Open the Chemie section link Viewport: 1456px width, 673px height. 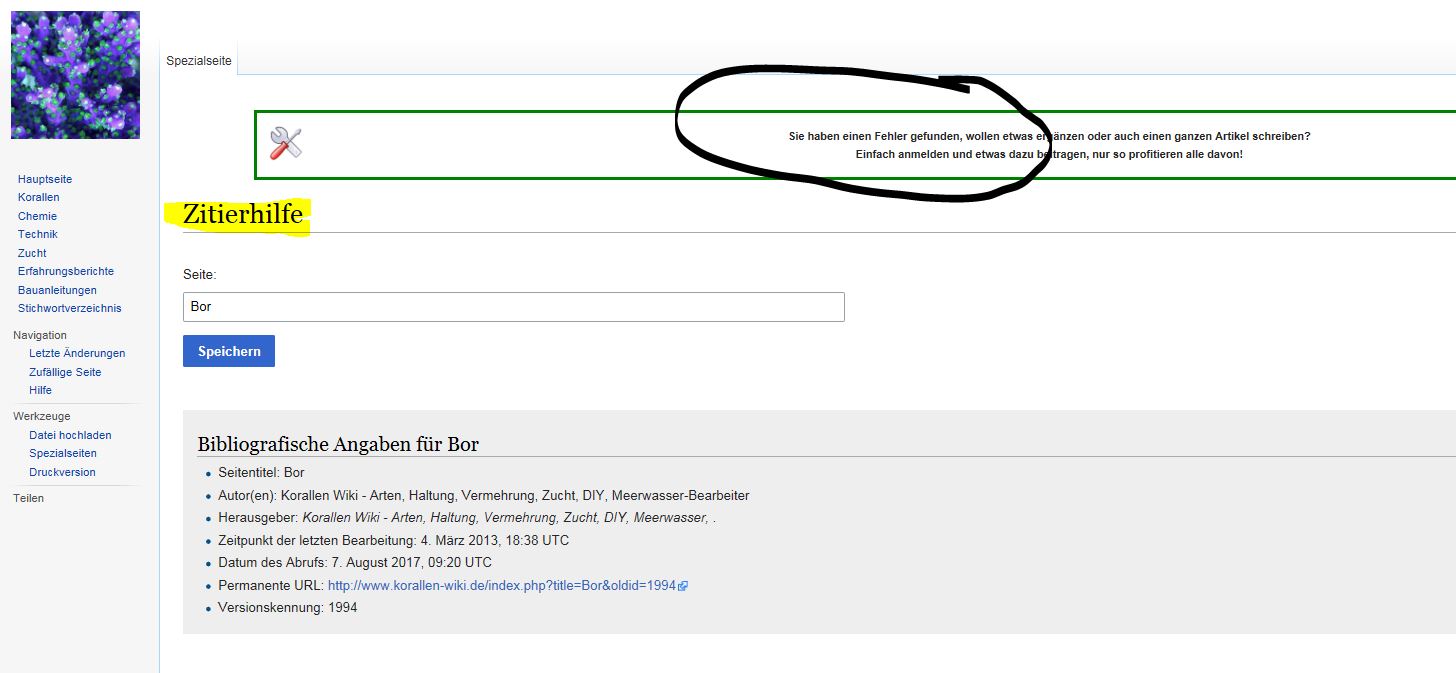pos(37,216)
